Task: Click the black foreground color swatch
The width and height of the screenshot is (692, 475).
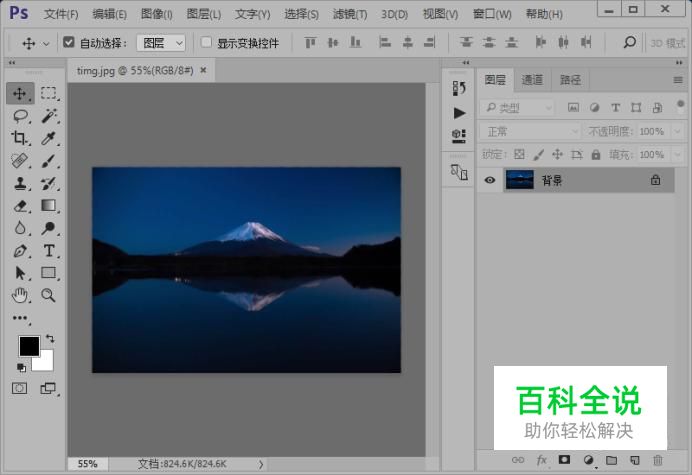Action: (x=27, y=344)
